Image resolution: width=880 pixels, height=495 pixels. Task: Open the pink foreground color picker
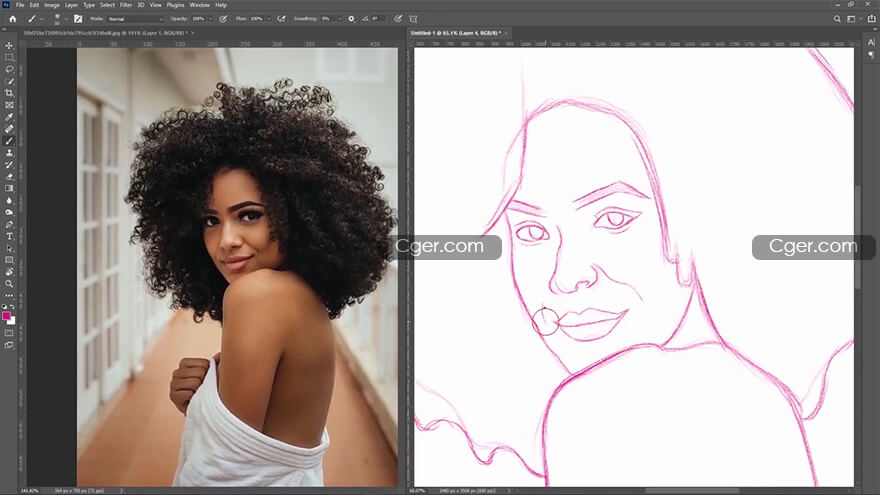click(6, 316)
